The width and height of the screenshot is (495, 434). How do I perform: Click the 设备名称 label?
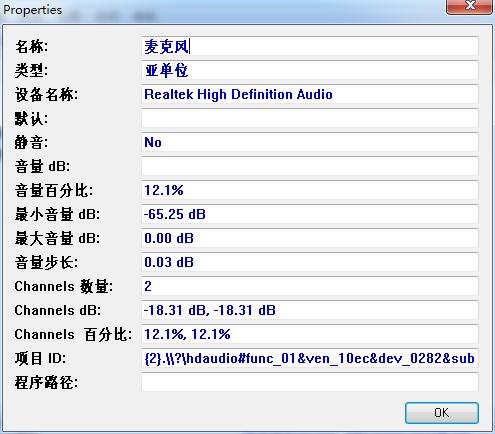point(46,95)
